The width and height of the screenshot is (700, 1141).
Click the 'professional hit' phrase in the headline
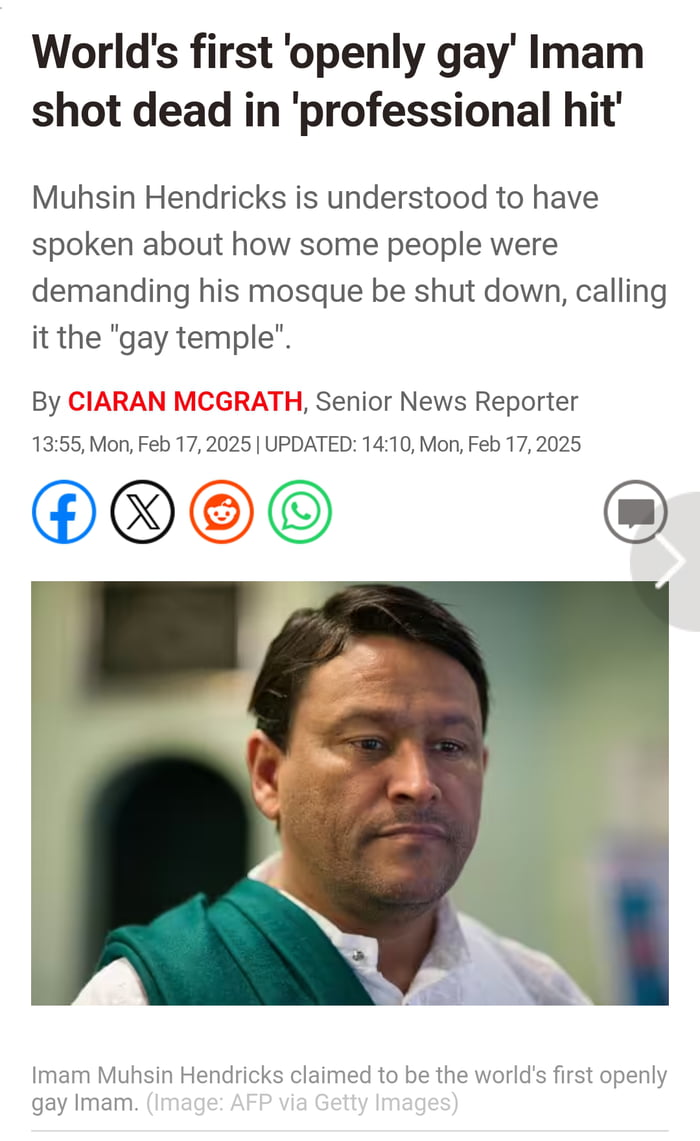point(455,110)
